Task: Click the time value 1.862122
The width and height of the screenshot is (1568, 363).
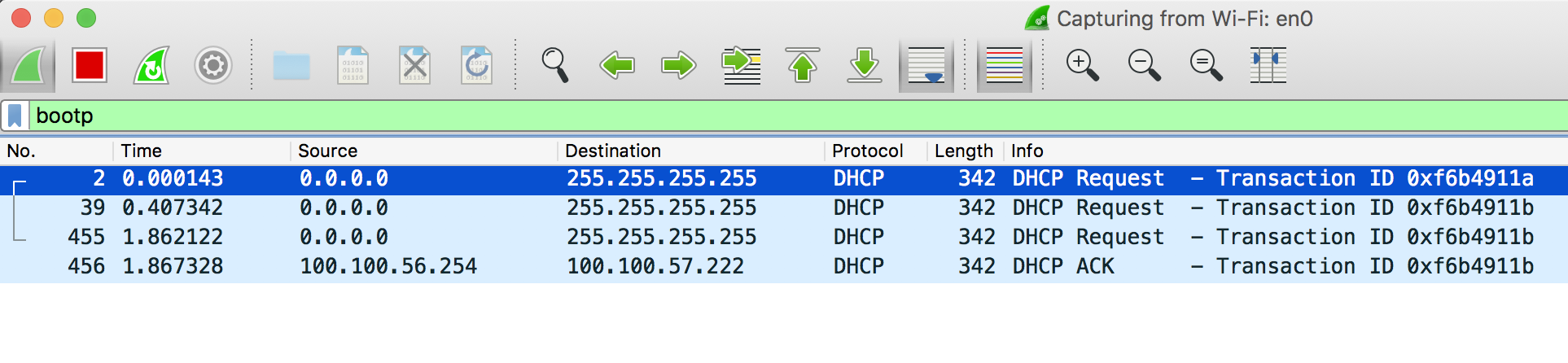Action: pyautogui.click(x=173, y=238)
